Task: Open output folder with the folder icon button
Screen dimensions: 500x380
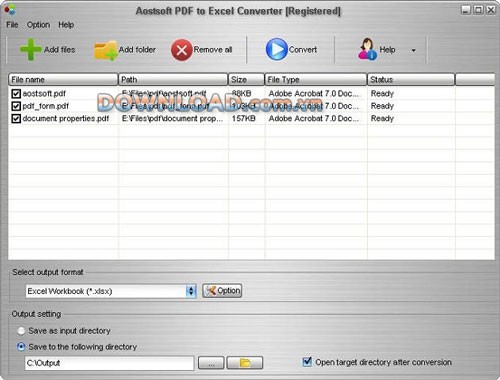Action: click(x=245, y=363)
